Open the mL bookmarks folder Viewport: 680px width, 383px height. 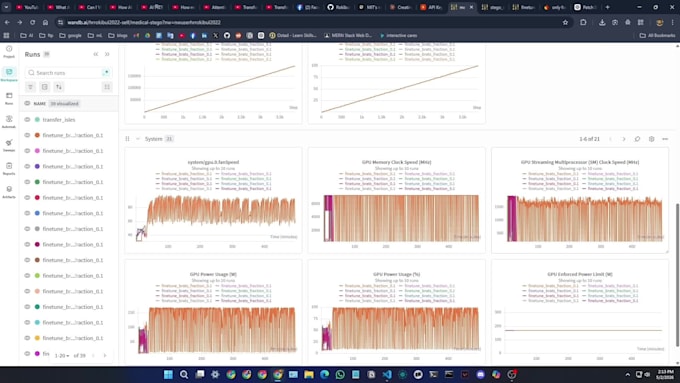tap(95, 35)
